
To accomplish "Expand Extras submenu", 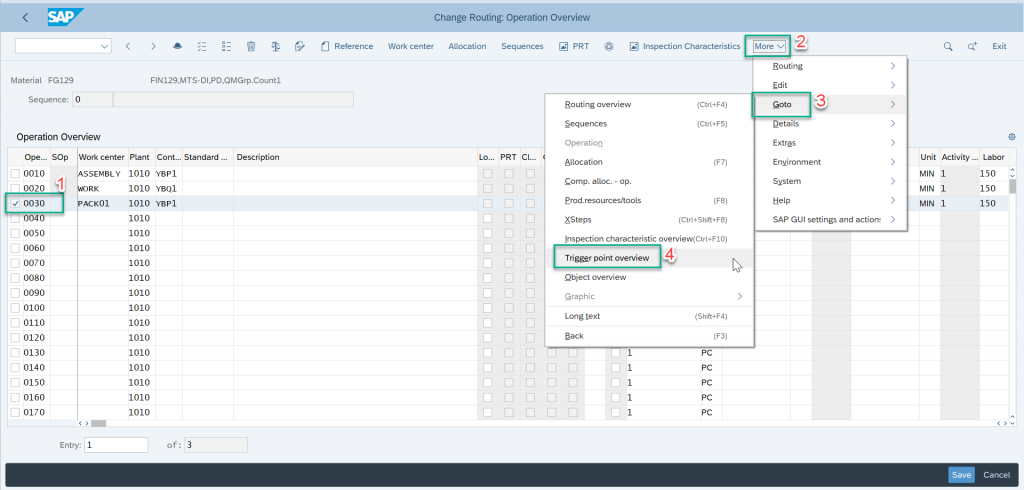I will [x=831, y=142].
